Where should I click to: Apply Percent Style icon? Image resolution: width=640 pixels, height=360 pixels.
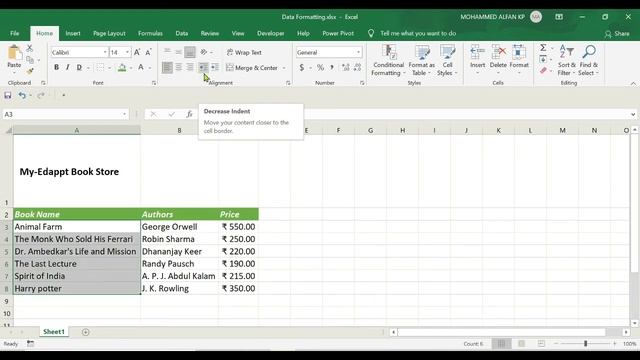(320, 67)
